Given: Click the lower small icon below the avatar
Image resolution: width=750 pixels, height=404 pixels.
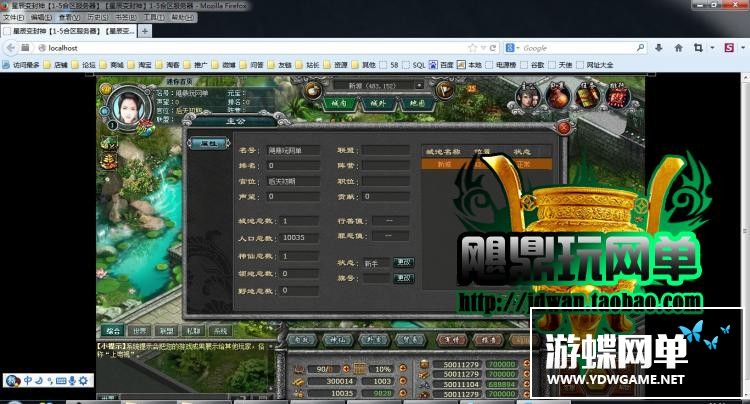Looking at the screenshot, I should pyautogui.click(x=109, y=161).
